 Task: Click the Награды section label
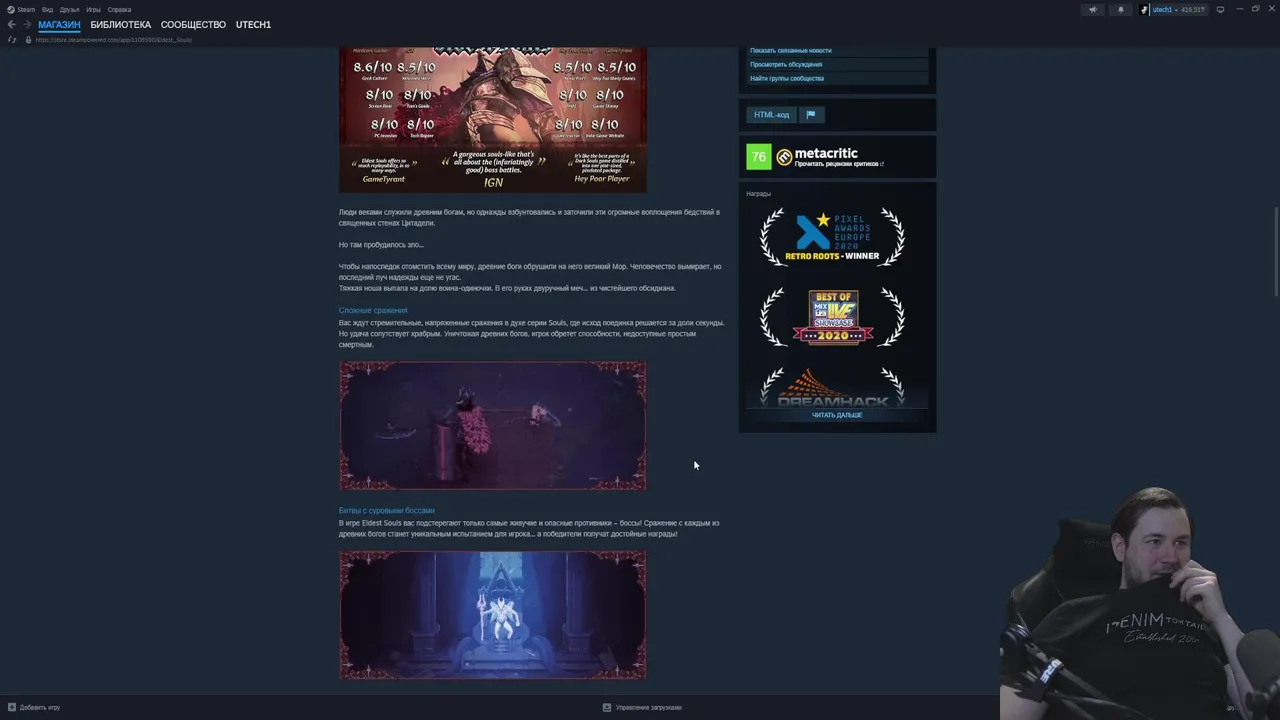tap(758, 193)
